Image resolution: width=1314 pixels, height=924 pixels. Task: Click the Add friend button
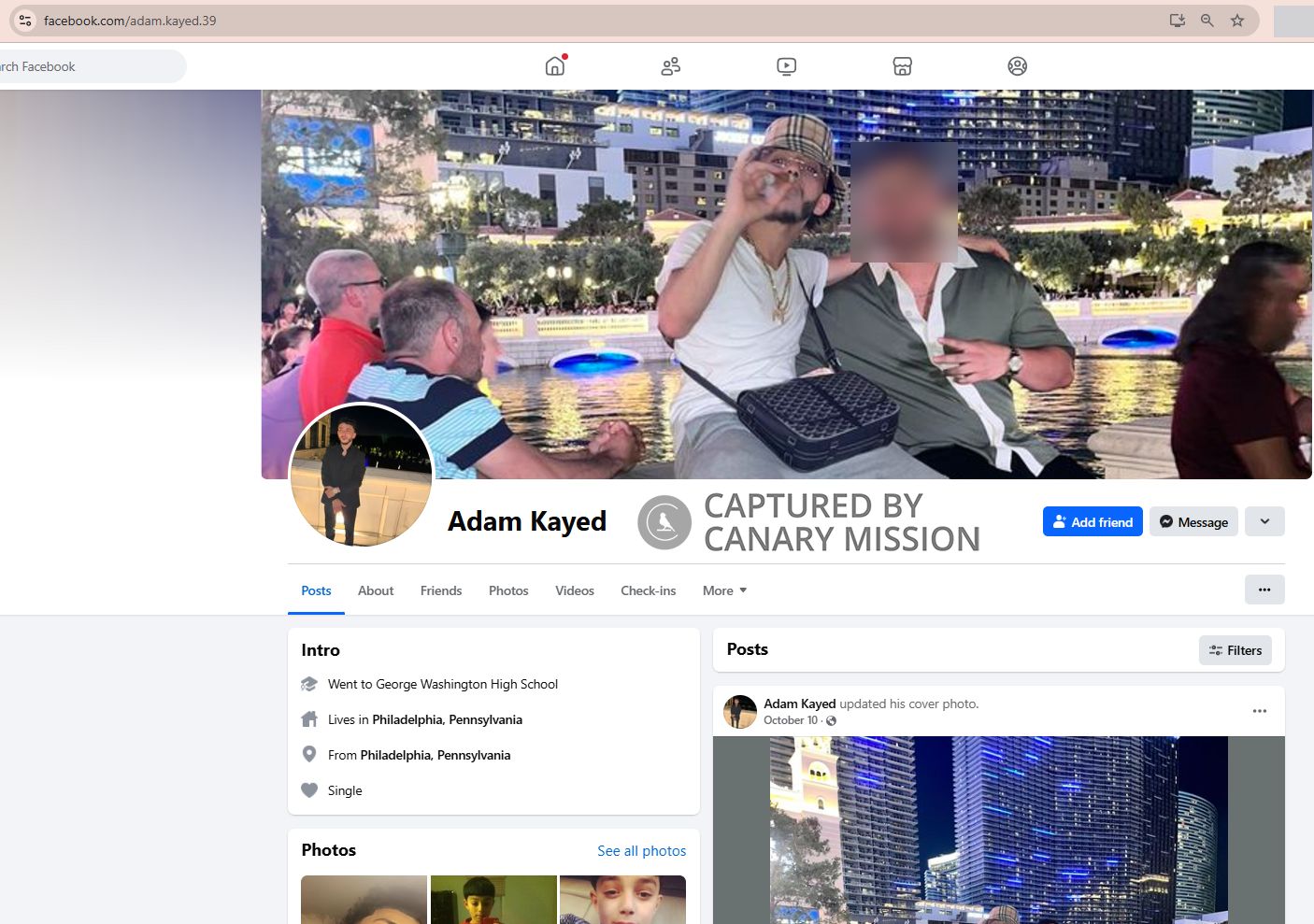pos(1092,521)
